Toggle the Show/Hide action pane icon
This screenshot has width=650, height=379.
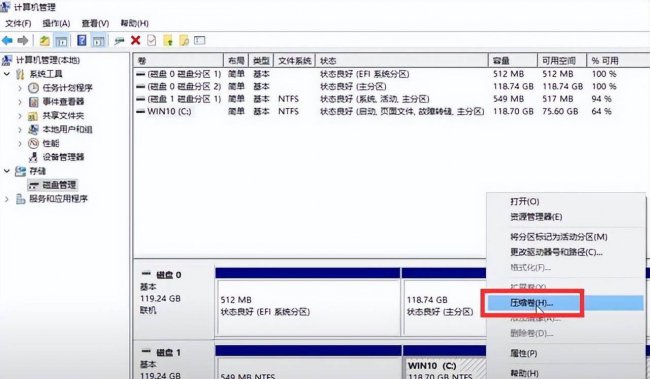click(x=99, y=41)
